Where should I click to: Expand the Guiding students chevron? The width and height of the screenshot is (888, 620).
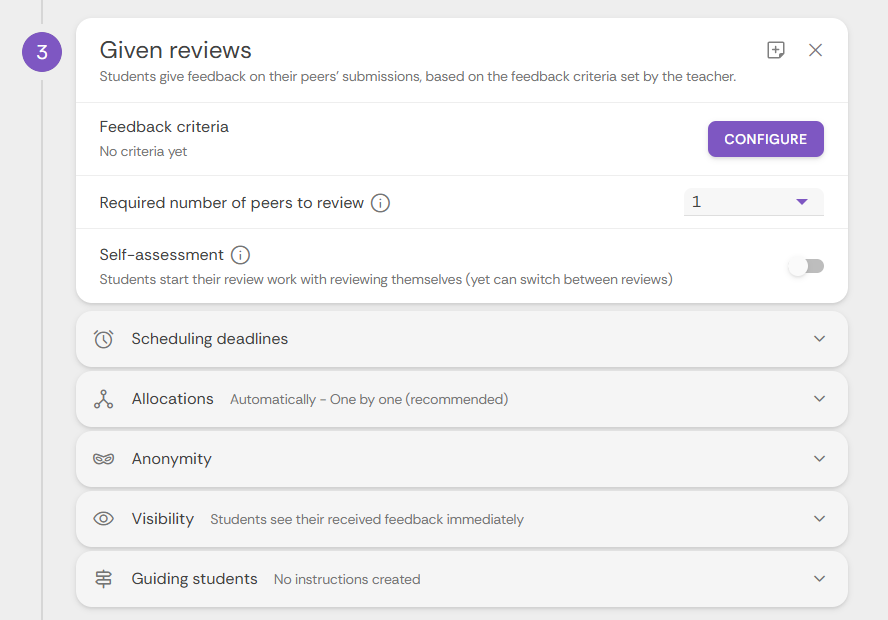[x=819, y=579]
